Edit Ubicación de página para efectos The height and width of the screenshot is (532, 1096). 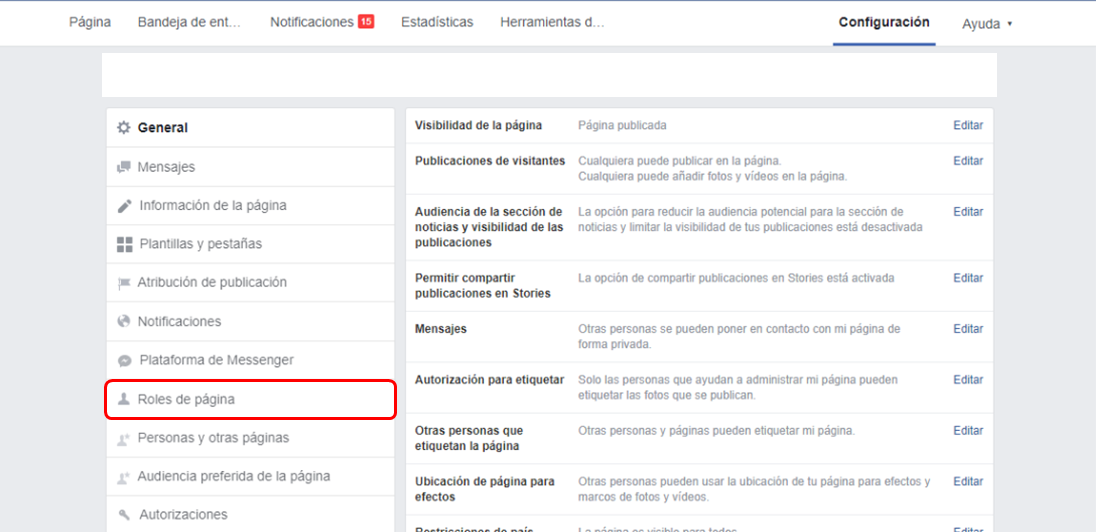[968, 482]
